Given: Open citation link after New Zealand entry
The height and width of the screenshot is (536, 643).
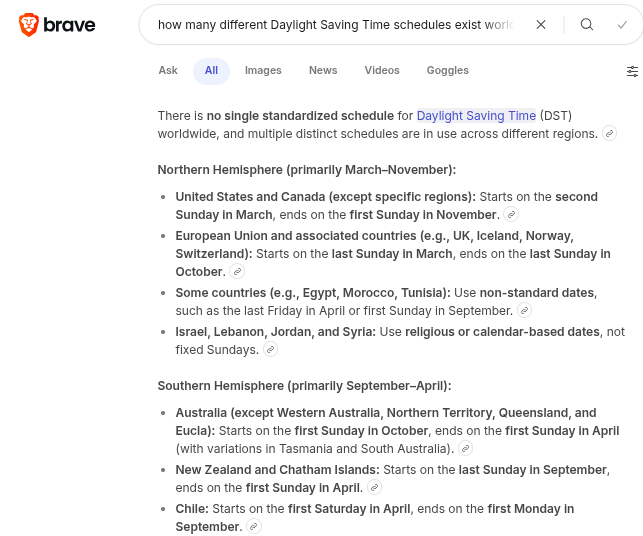Looking at the screenshot, I should [x=374, y=488].
